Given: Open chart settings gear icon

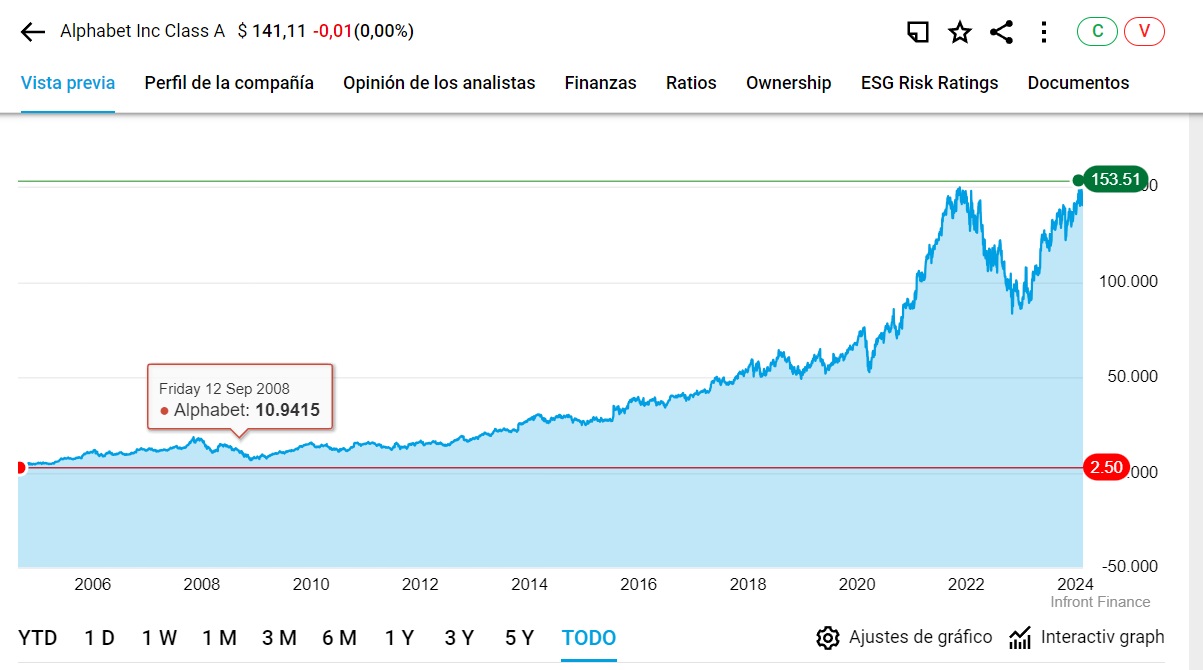Looking at the screenshot, I should point(827,638).
